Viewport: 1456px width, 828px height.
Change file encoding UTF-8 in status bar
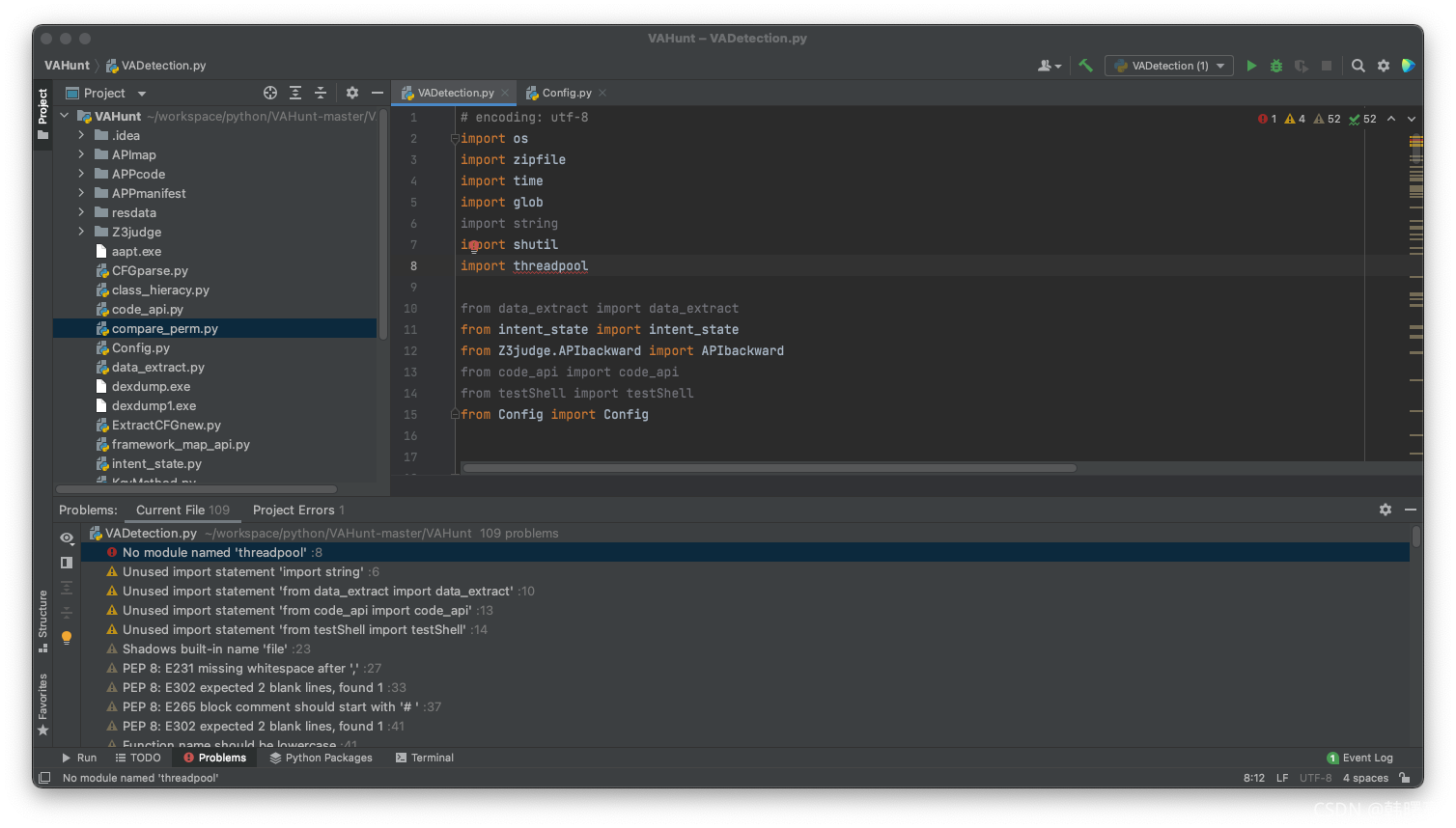(x=1315, y=778)
